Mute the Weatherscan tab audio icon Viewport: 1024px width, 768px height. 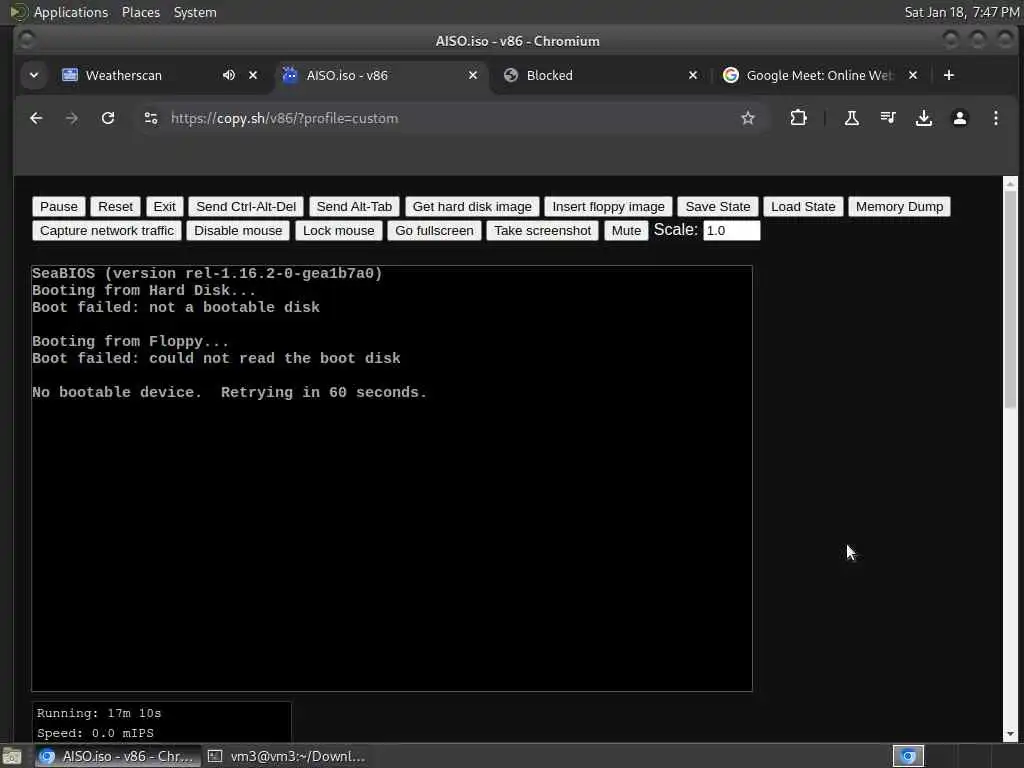[229, 75]
